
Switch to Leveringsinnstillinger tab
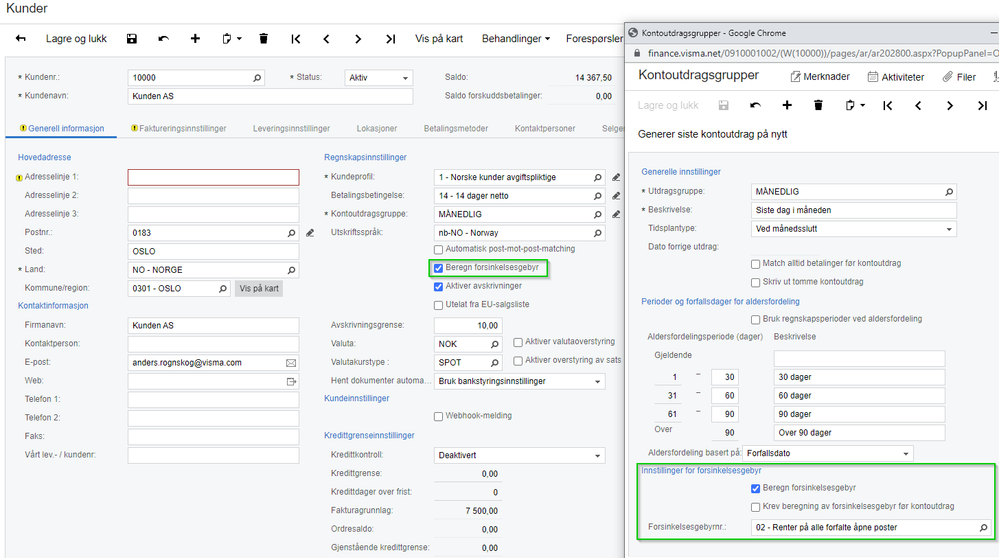291,129
